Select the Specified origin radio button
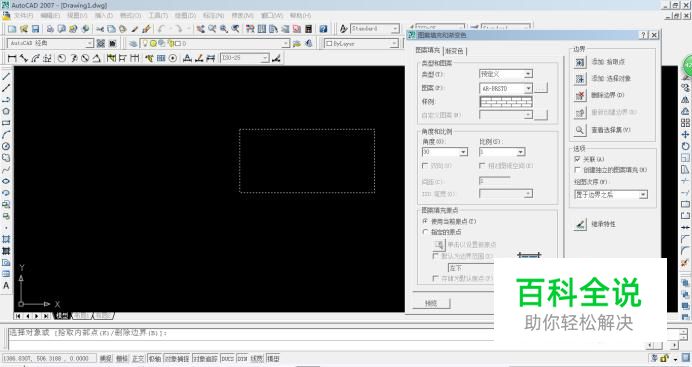The image size is (692, 367). point(425,232)
